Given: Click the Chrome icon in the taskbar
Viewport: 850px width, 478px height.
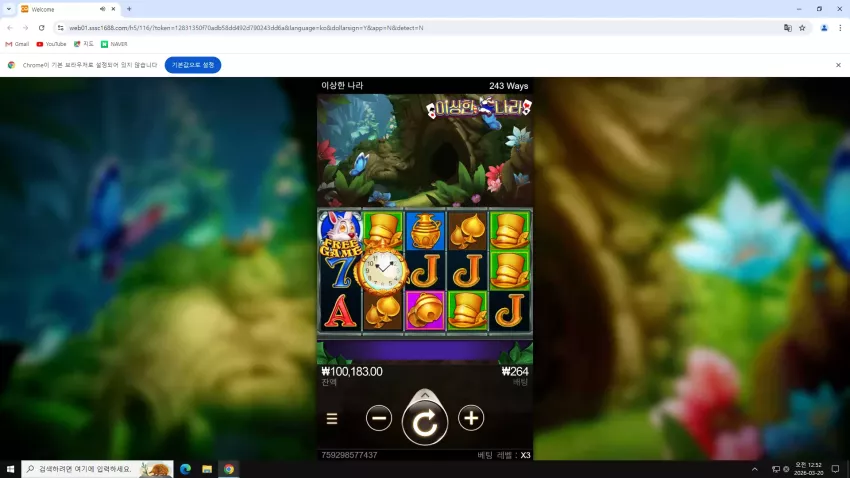Looking at the screenshot, I should (x=229, y=469).
